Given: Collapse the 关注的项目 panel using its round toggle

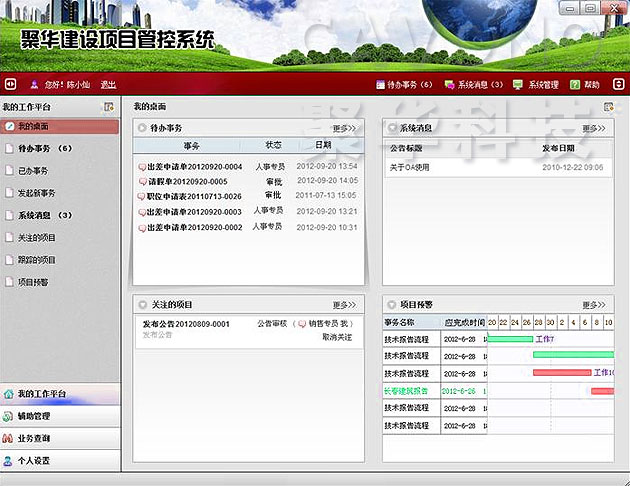Looking at the screenshot, I should tap(142, 304).
